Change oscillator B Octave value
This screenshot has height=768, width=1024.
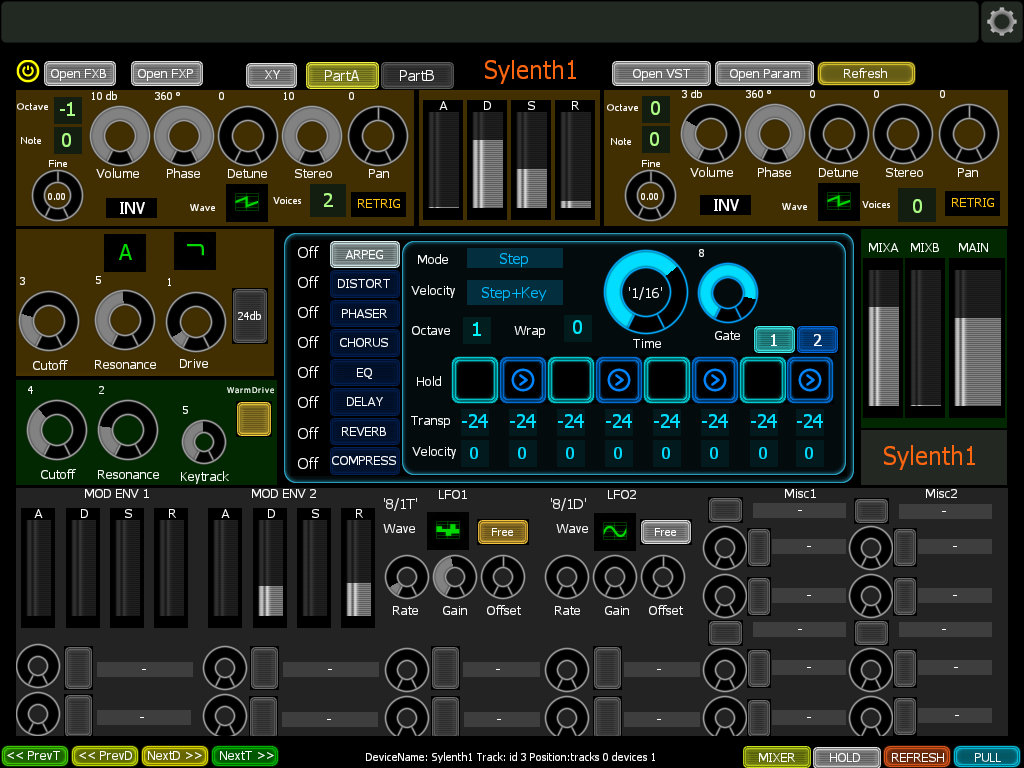pyautogui.click(x=655, y=109)
